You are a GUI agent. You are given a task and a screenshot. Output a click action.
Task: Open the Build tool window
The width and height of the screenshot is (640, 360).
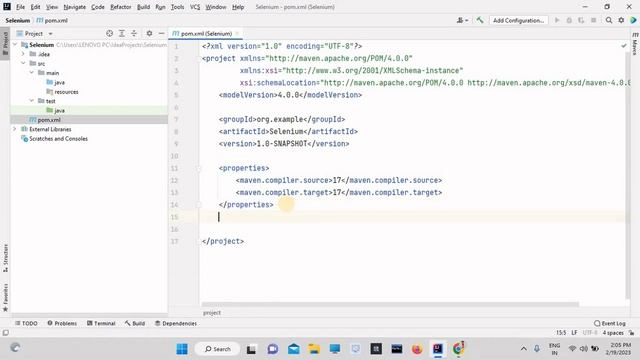135,323
